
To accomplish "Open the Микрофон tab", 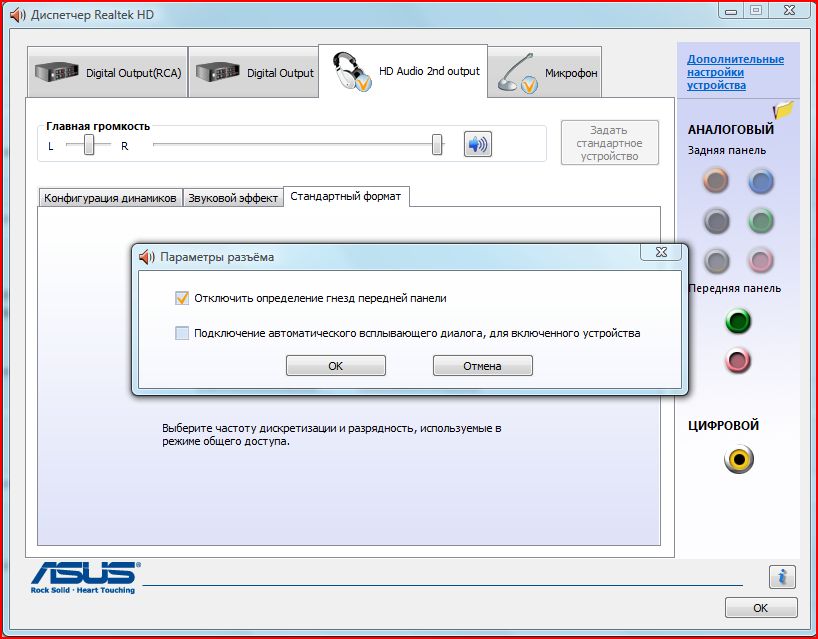I will click(545, 72).
